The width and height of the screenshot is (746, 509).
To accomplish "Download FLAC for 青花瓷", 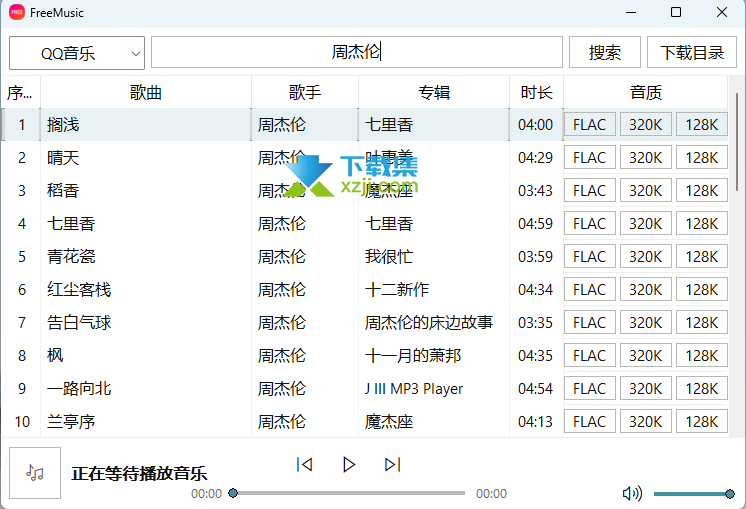I will click(x=590, y=256).
